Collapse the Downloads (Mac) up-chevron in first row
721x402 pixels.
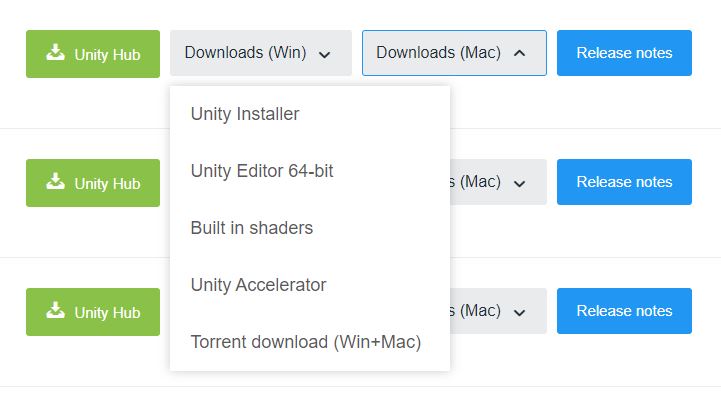[520, 53]
